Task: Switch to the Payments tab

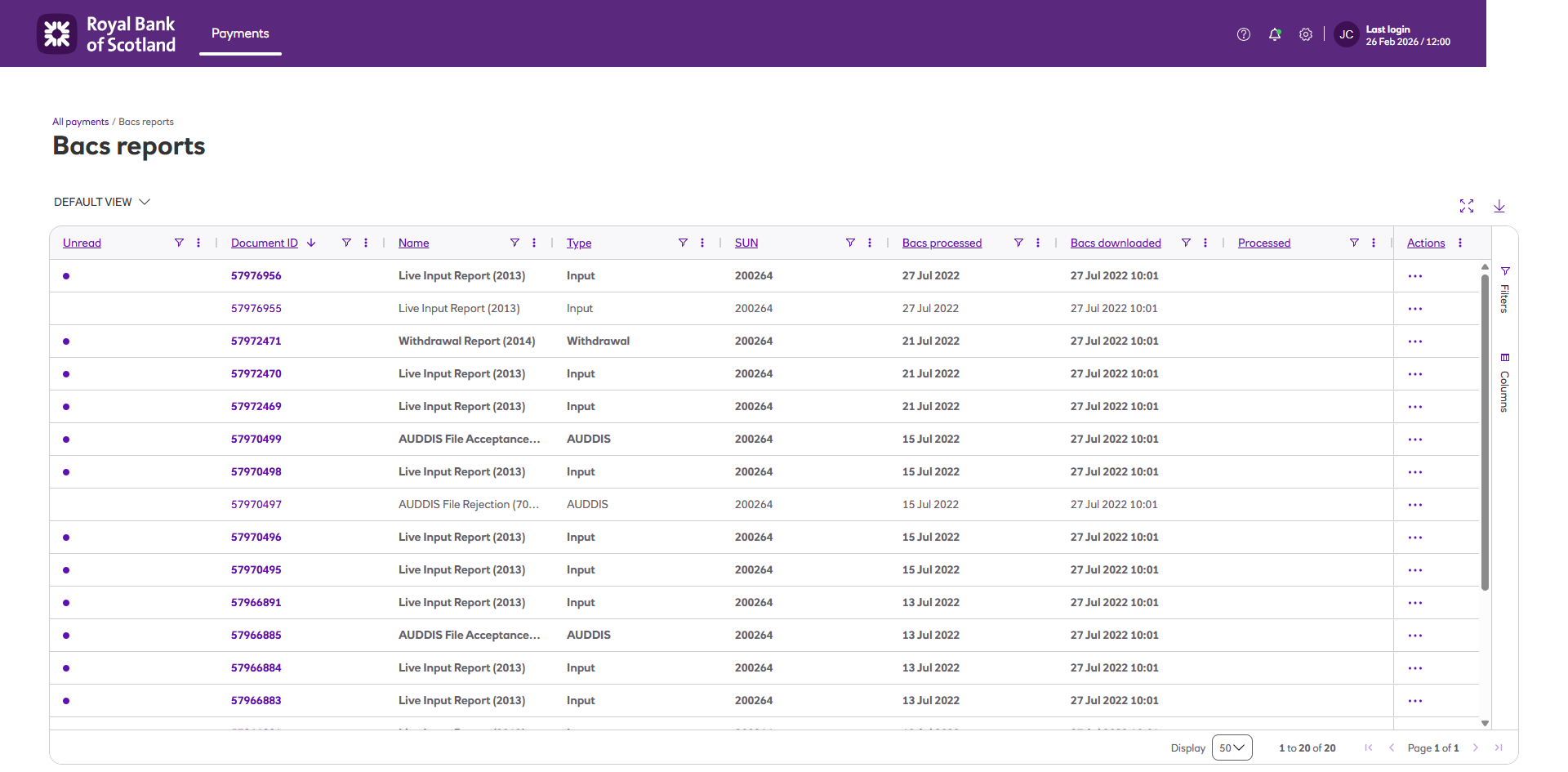Action: coord(240,33)
